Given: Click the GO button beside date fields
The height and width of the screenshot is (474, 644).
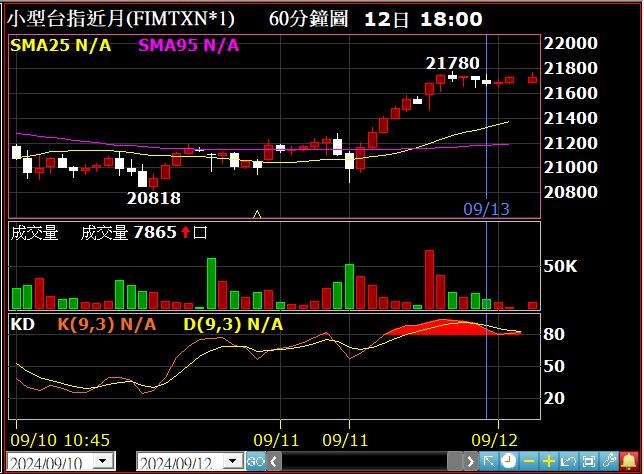Looking at the screenshot, I should tap(254, 461).
